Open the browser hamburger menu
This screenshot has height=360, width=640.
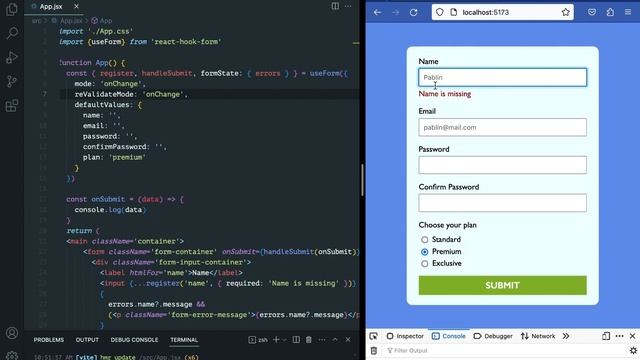(x=628, y=12)
